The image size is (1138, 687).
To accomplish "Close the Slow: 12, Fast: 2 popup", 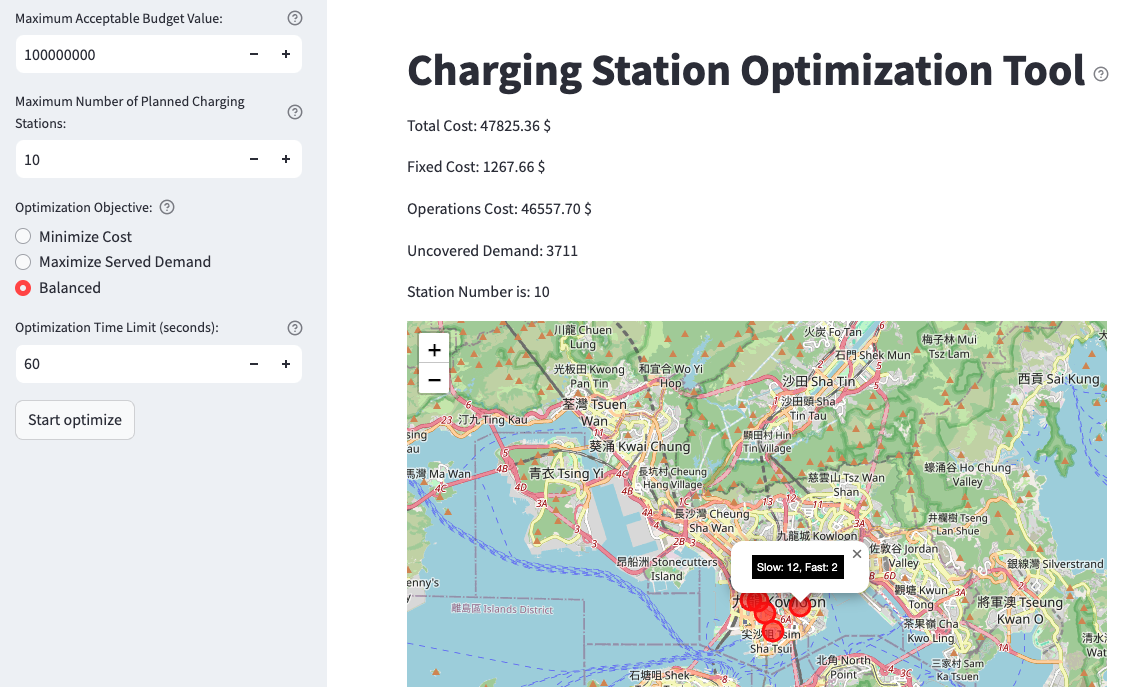I will (857, 554).
